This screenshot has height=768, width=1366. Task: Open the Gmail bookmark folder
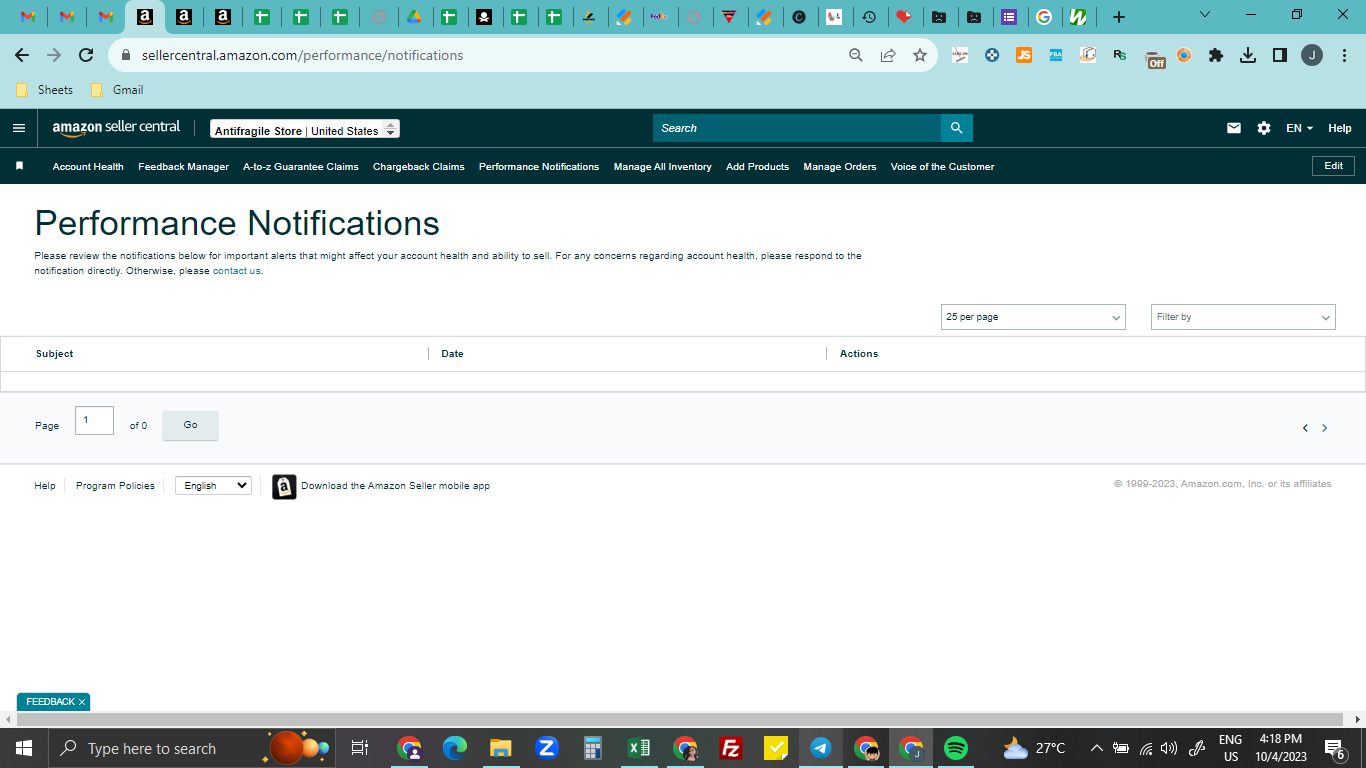(117, 90)
